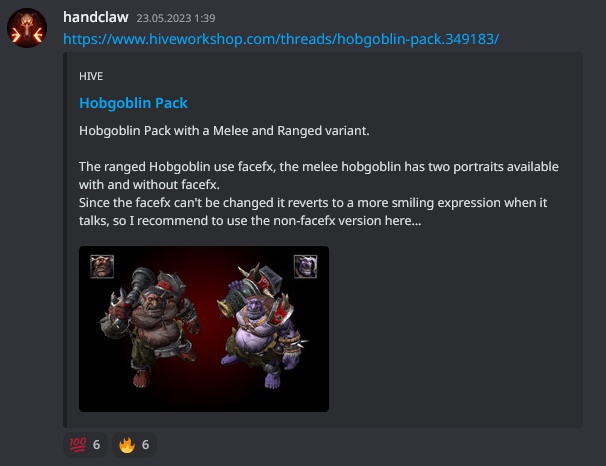Screen dimensions: 606x466
Task: Click the facefx description paragraph
Action: [319, 194]
